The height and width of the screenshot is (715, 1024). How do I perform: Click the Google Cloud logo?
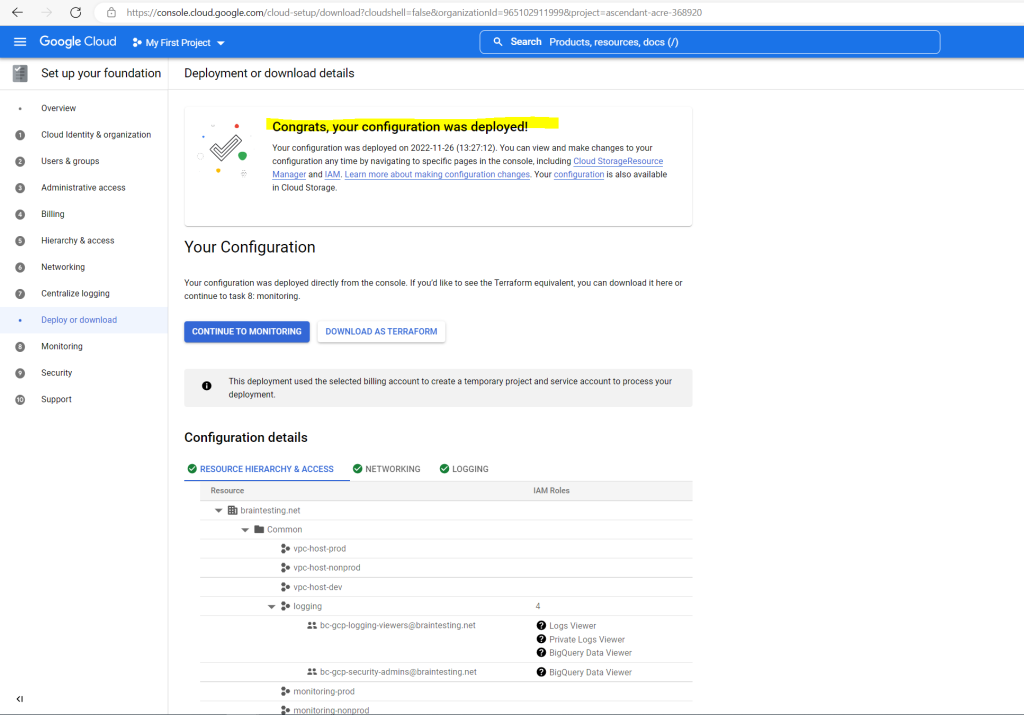point(78,42)
